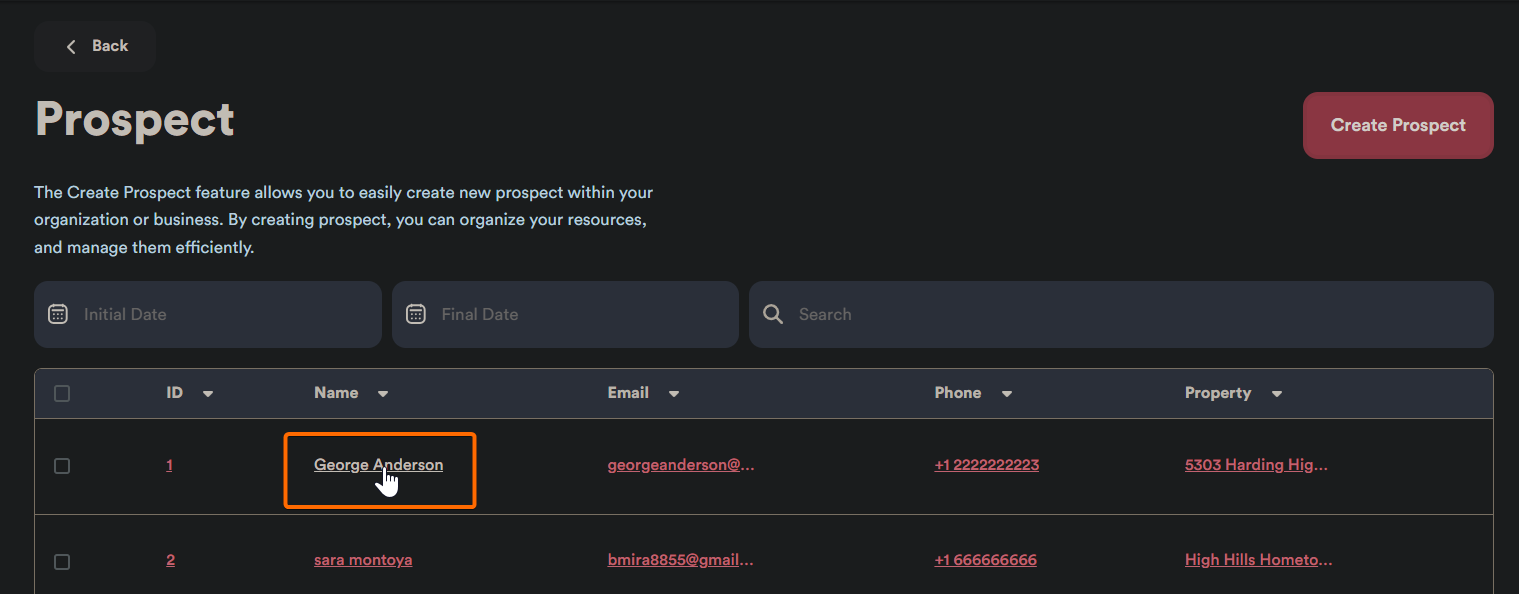Open sara montoya prospect link
Screen dimensions: 1519x594
click(x=363, y=560)
